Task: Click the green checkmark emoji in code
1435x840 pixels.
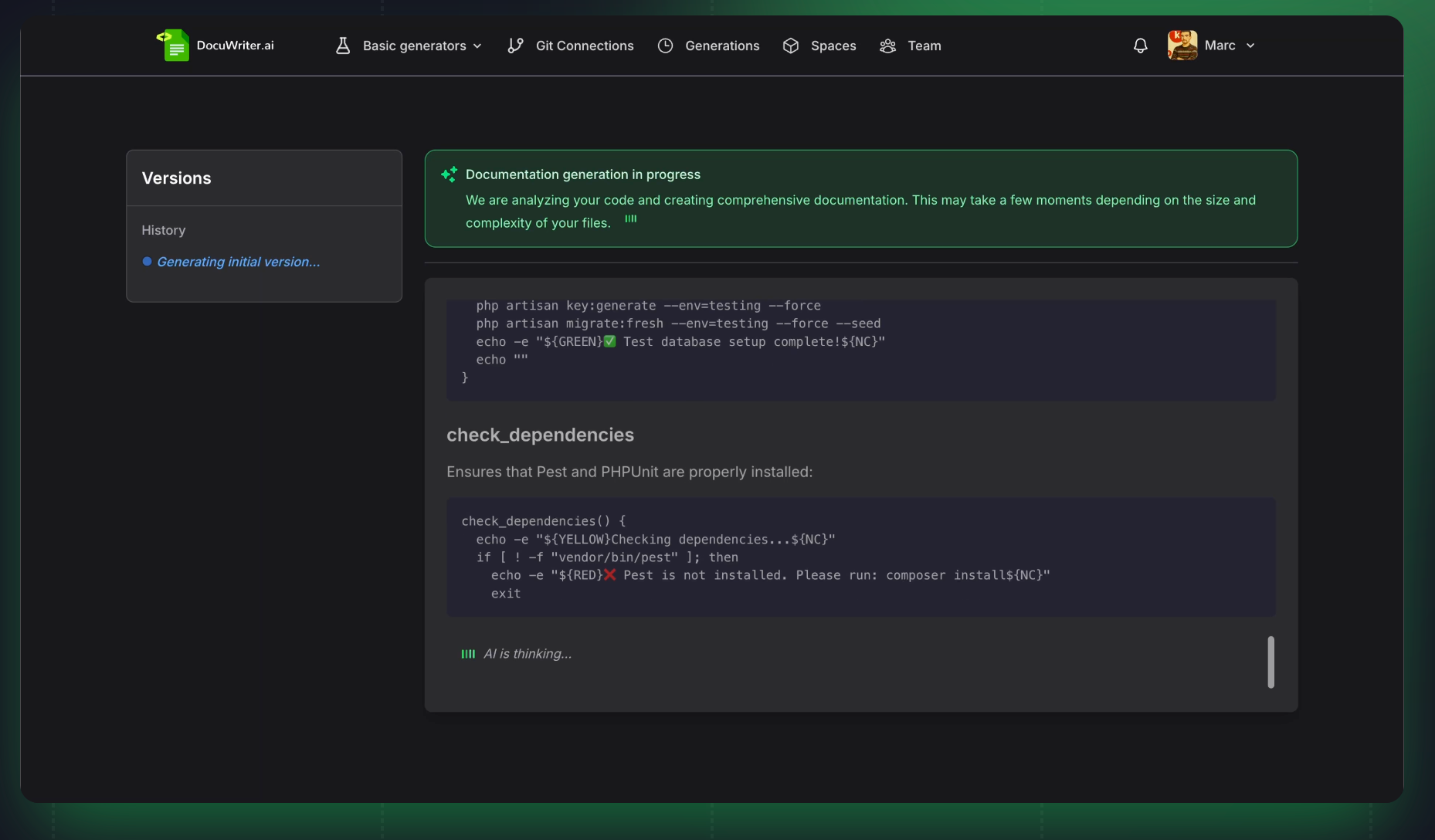Action: [609, 341]
